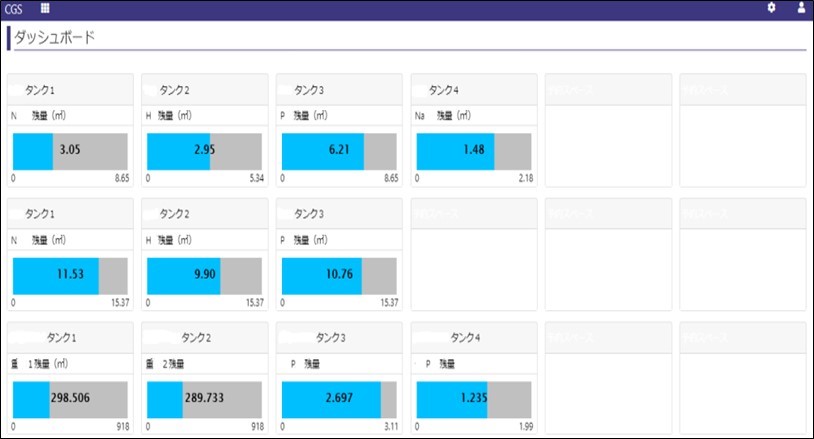814x439 pixels.
Task: Click the gauge showing 298.506
Action: (70, 399)
